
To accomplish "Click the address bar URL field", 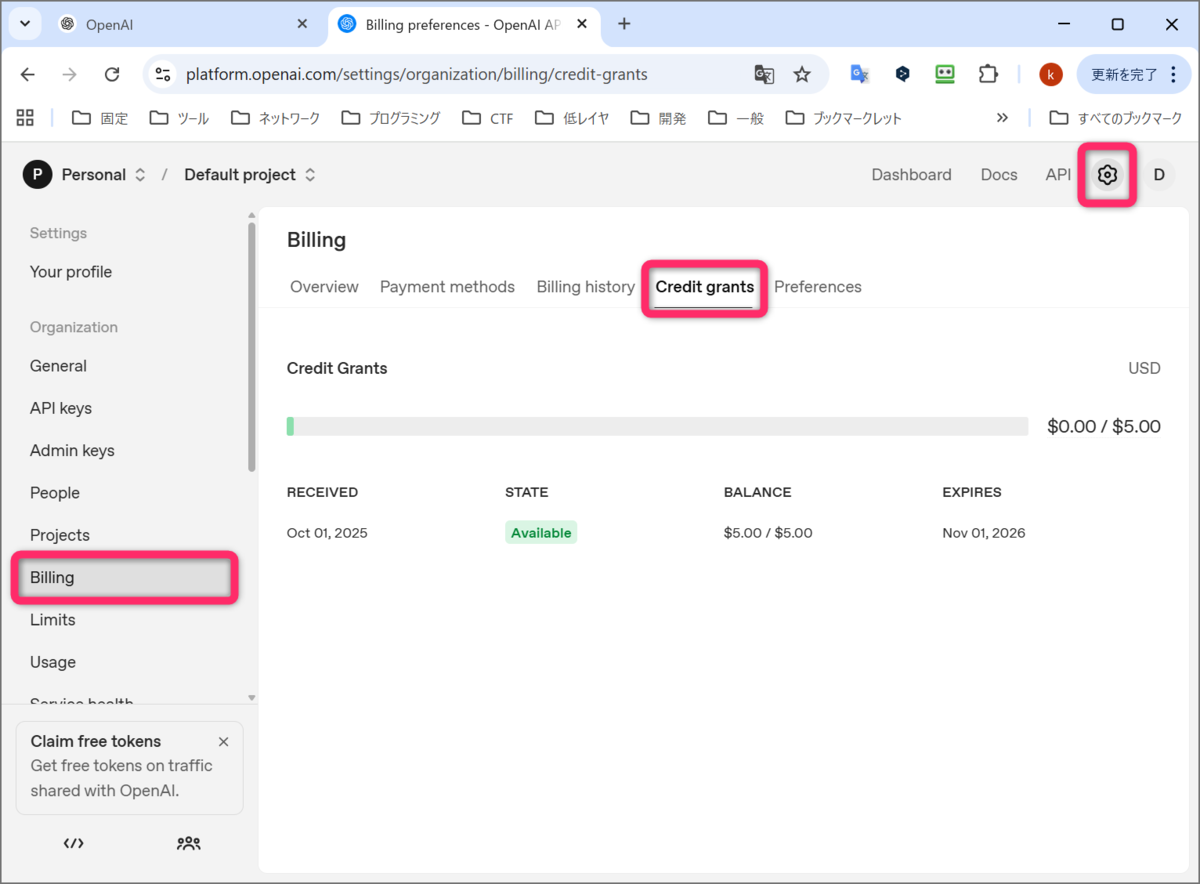I will tap(417, 74).
